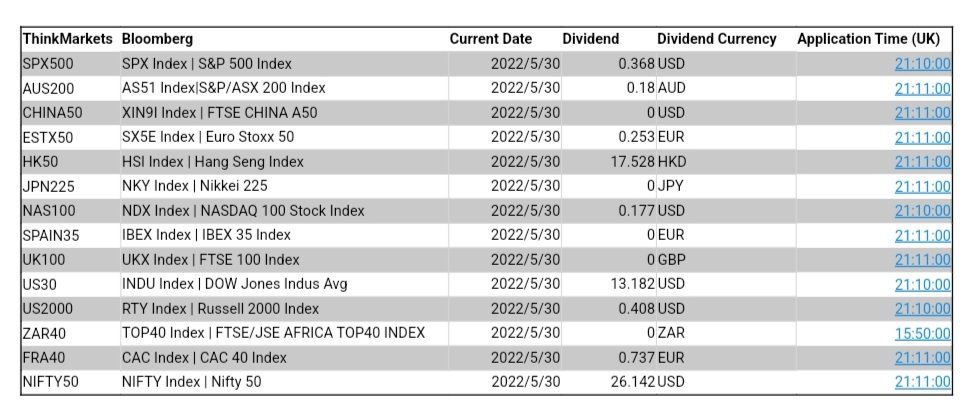This screenshot has width=961, height=410.
Task: Click the ZAR40 15:50:00 time link
Action: [922, 333]
